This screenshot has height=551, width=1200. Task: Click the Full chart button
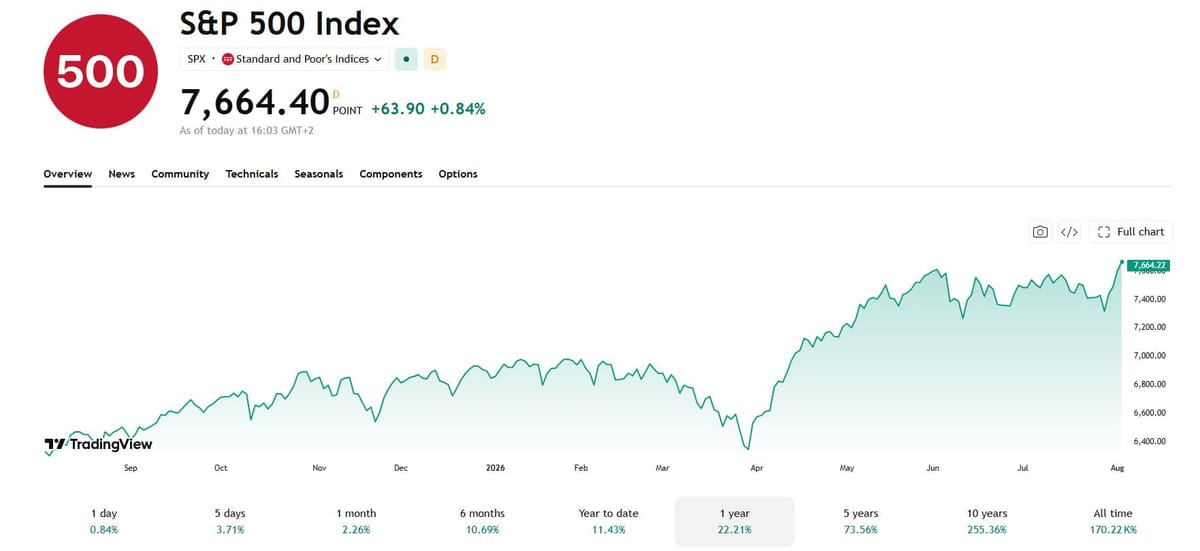coord(1131,232)
